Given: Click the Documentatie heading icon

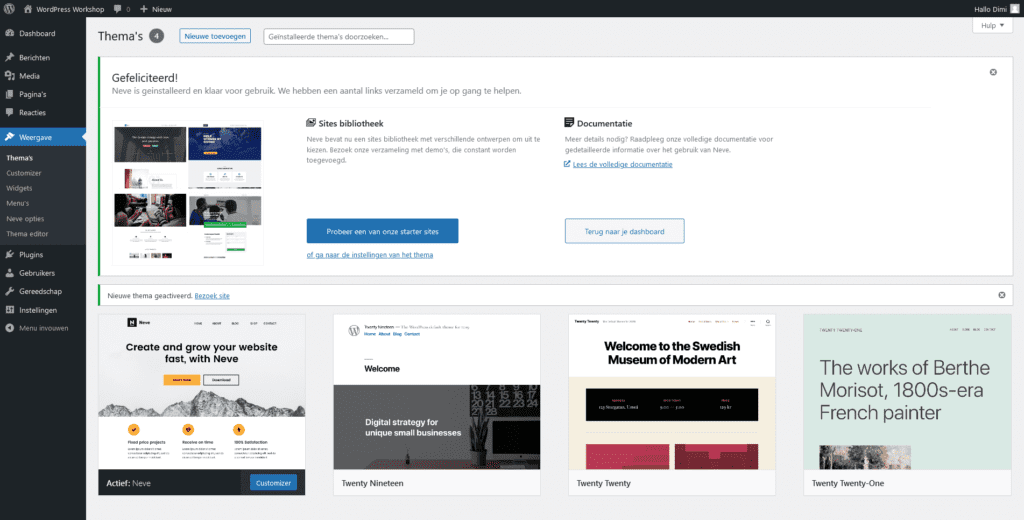Looking at the screenshot, I should pos(569,123).
